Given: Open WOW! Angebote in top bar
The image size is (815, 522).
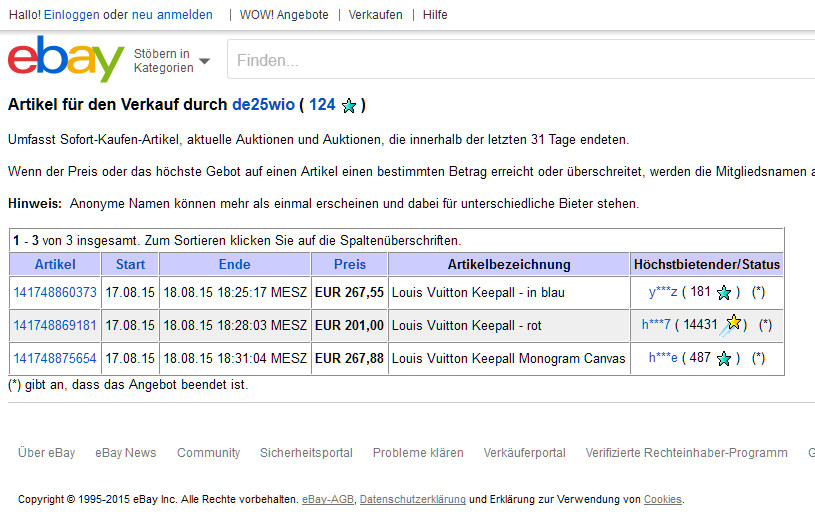Looking at the screenshot, I should point(284,15).
